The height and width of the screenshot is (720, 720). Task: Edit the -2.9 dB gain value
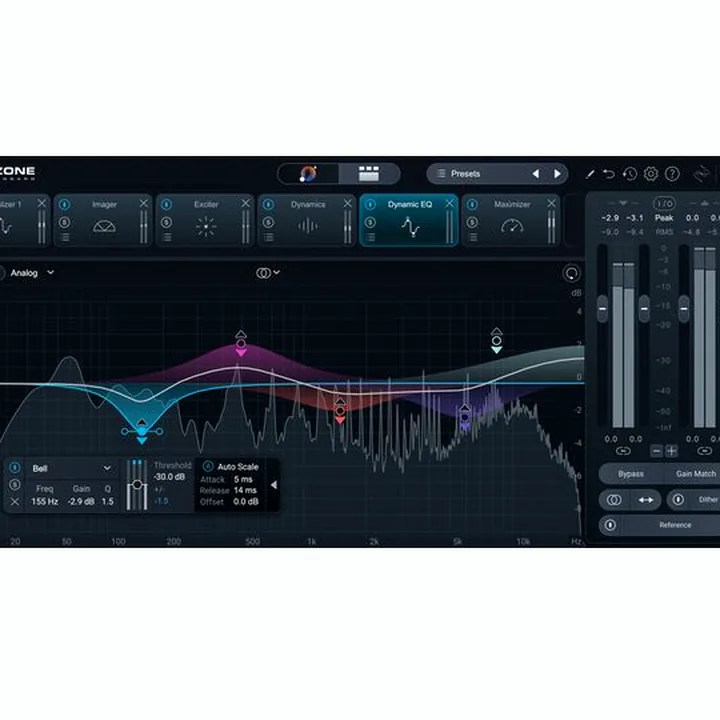tap(81, 501)
